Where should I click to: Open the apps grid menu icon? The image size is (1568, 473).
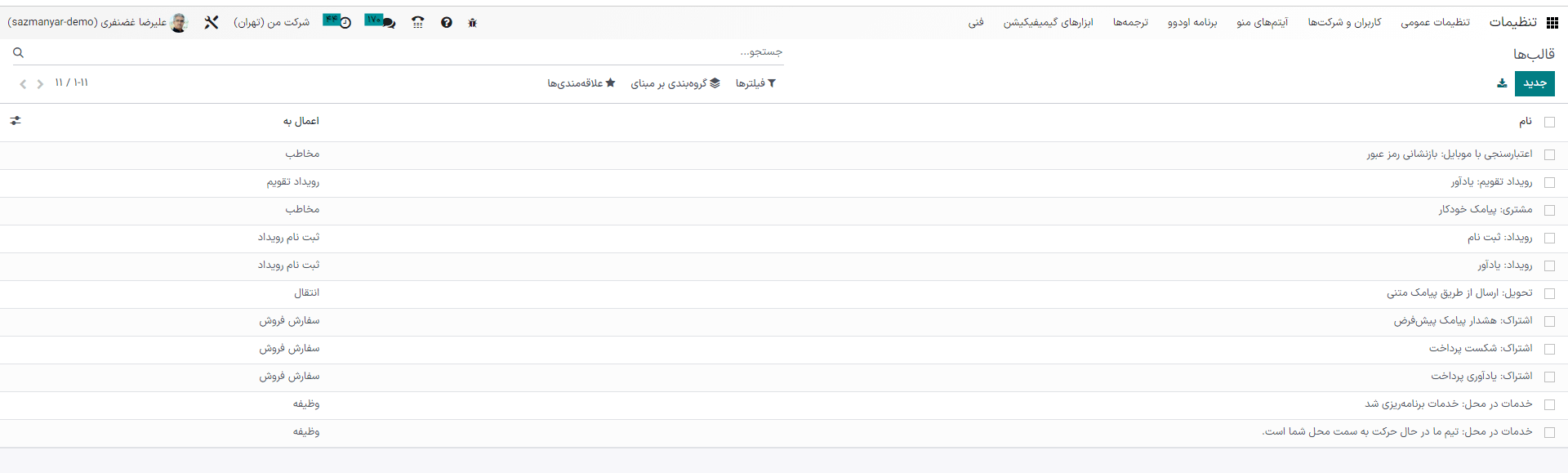click(1552, 23)
